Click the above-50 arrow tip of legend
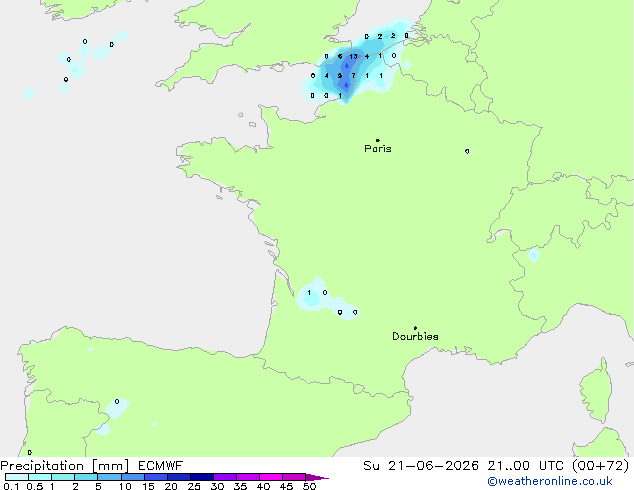Screen dimensions: 634x490 point(317,477)
